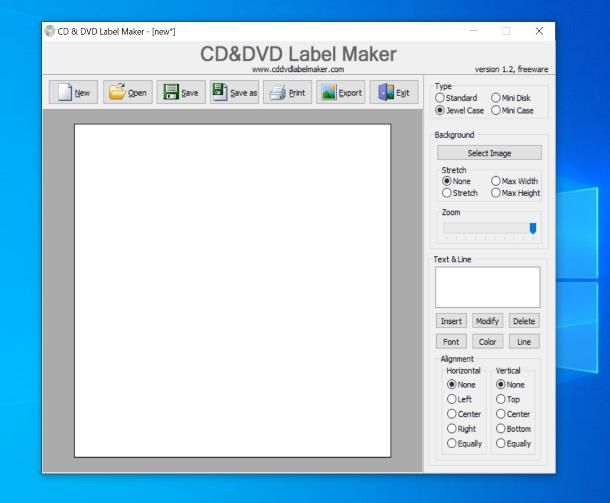Screen dimensions: 610x503
Task: Save the label with the Save floppy button
Action: [x=181, y=92]
